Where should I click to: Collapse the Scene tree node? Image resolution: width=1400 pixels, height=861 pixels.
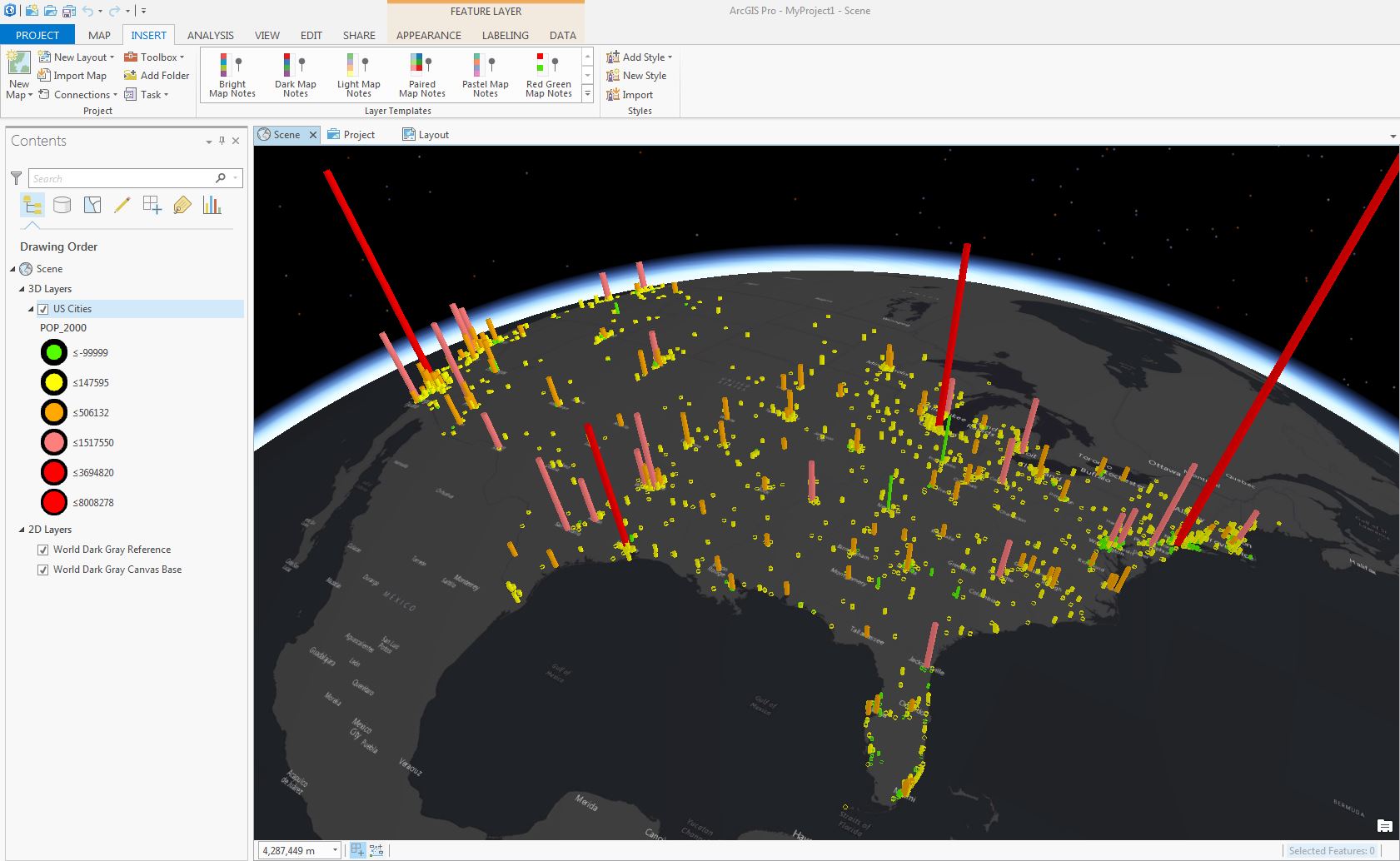[x=13, y=269]
